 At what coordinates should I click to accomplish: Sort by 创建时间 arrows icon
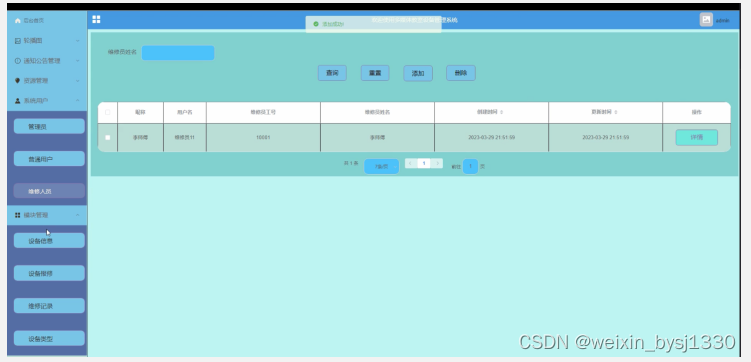coord(501,112)
